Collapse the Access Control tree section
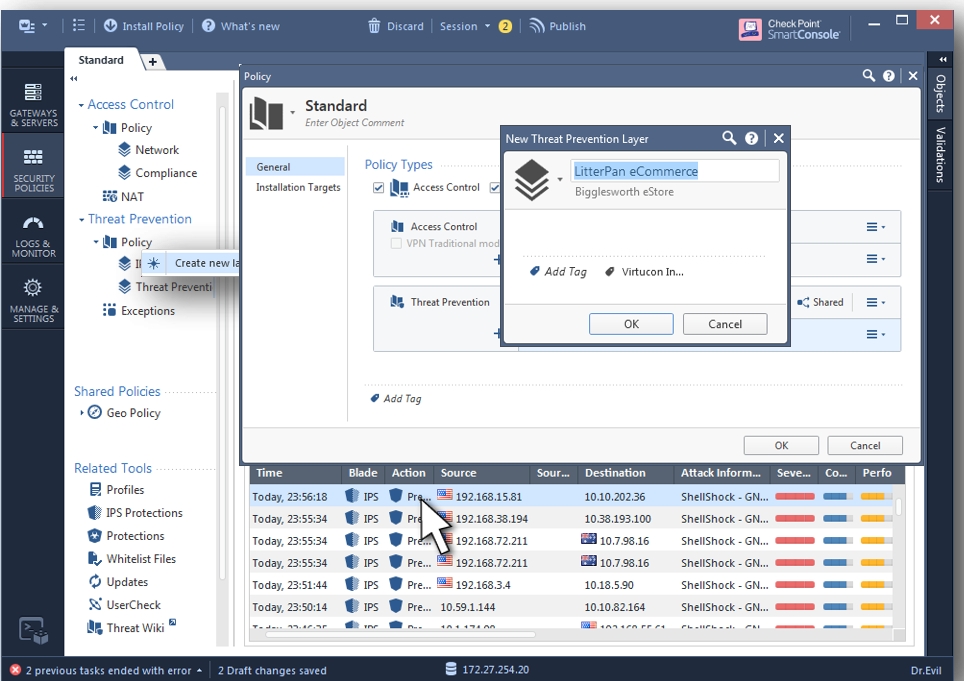This screenshot has width=964, height=681. [x=81, y=105]
